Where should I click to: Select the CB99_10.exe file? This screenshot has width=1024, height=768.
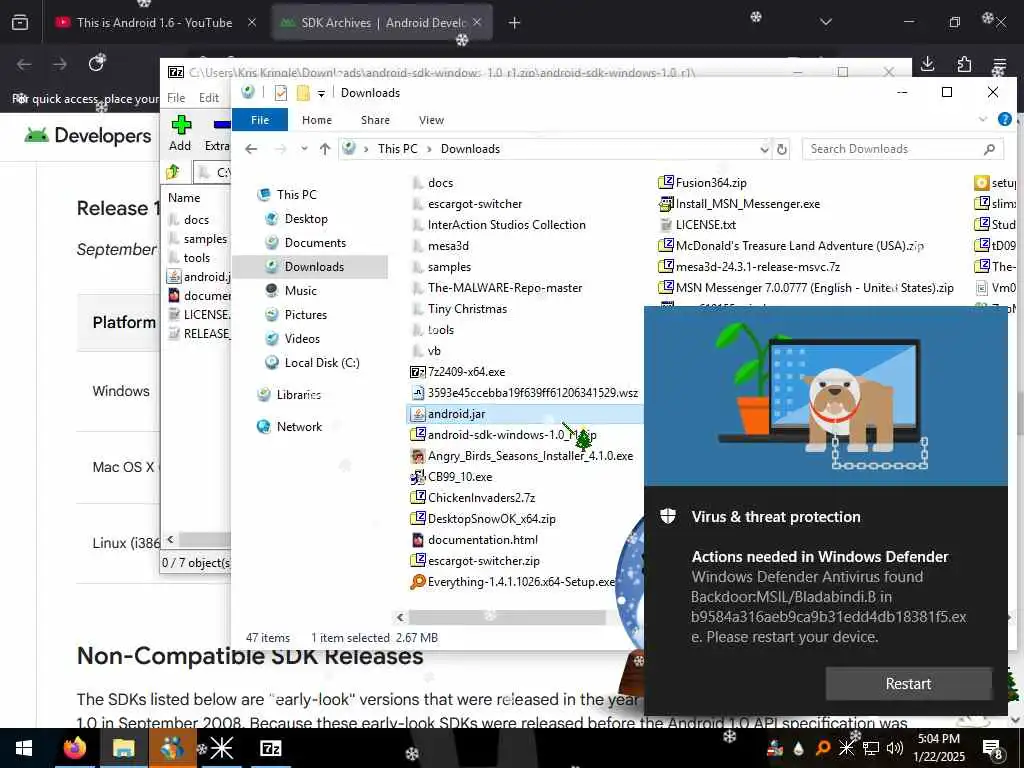pos(460,477)
